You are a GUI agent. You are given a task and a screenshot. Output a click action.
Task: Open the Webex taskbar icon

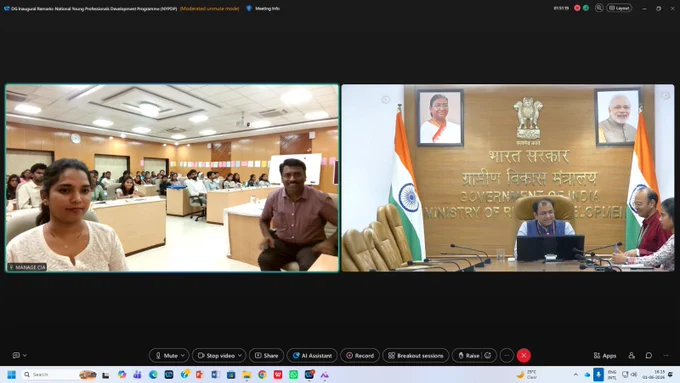coord(309,374)
